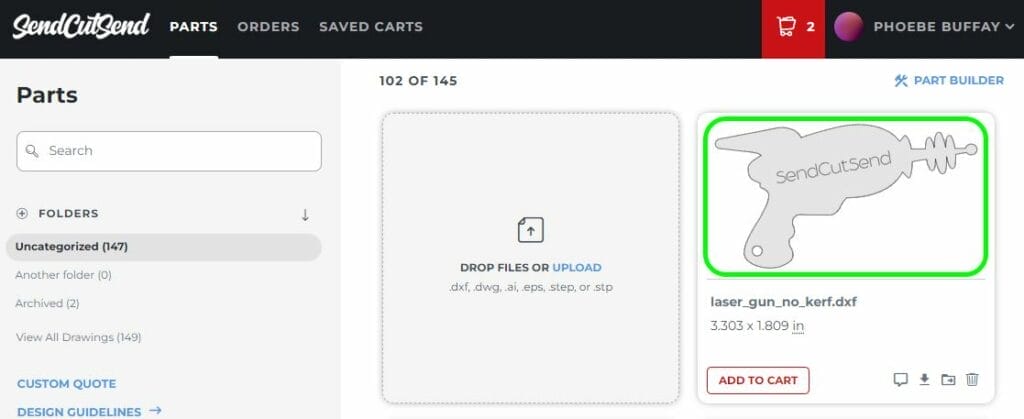Click the comment icon on laser gun part
1024x419 pixels.
900,380
